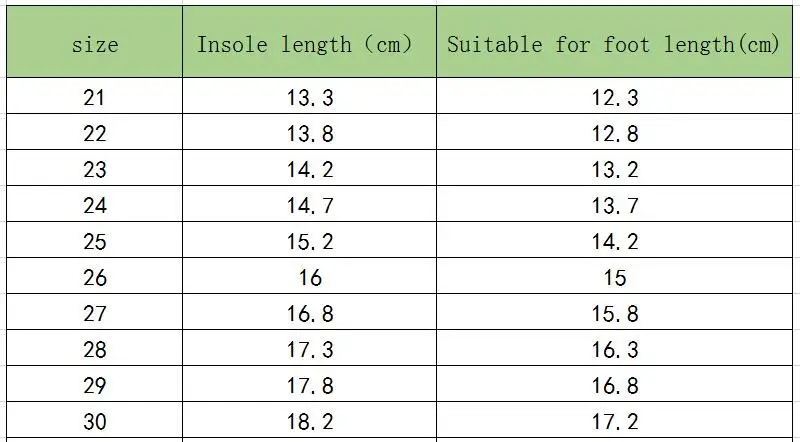Click the size 22 cell
This screenshot has height=442, width=800.
coord(95,134)
